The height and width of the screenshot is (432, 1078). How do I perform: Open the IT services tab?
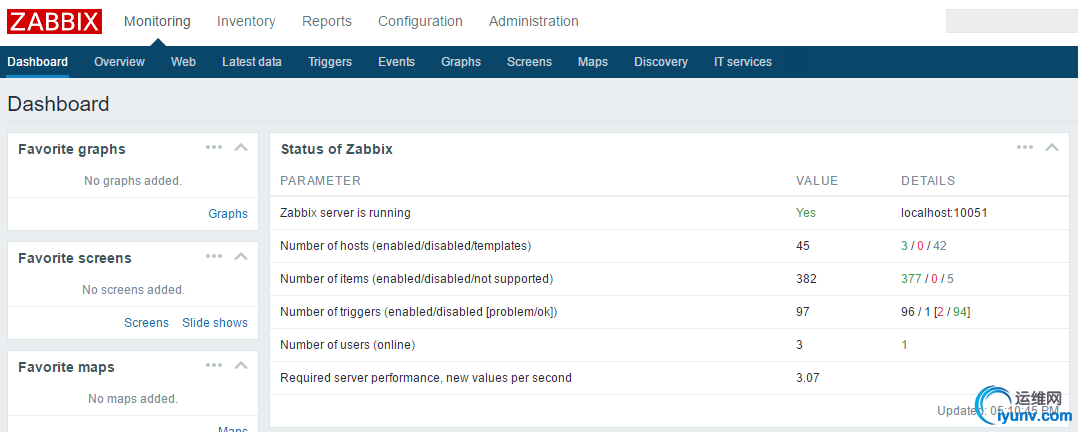(743, 62)
